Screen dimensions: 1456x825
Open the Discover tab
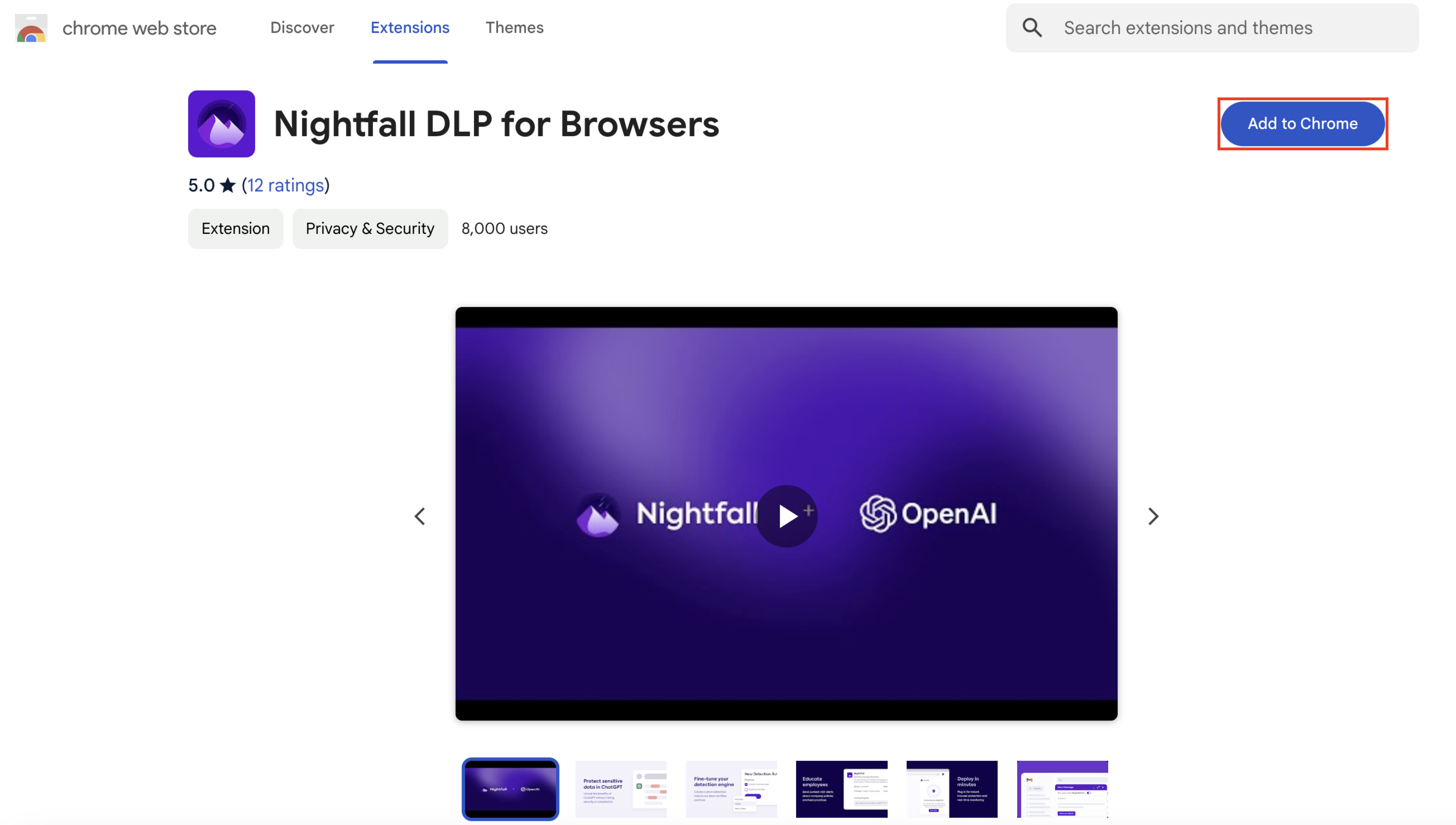(302, 28)
